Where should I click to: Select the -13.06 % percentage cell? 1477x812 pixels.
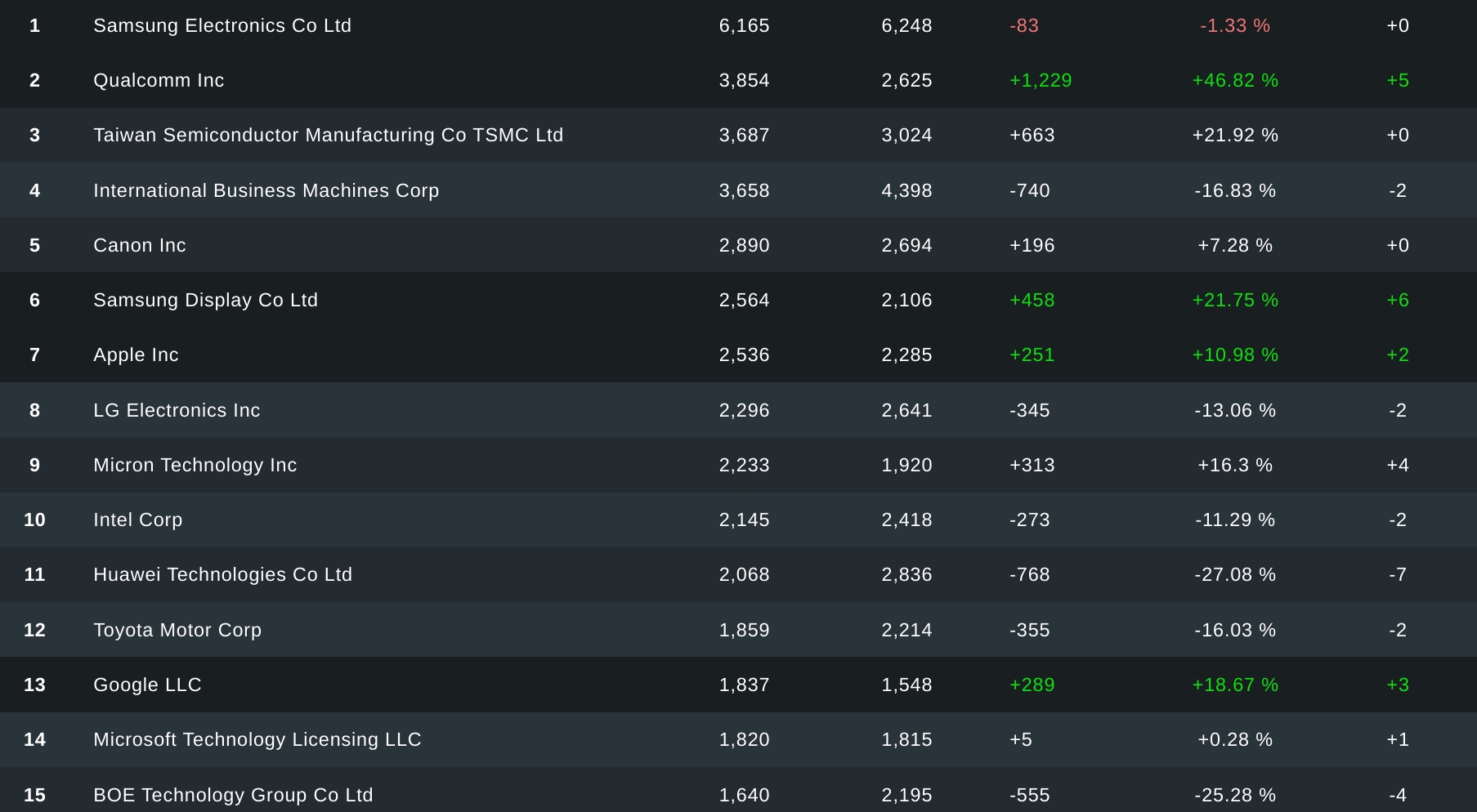click(x=1235, y=410)
